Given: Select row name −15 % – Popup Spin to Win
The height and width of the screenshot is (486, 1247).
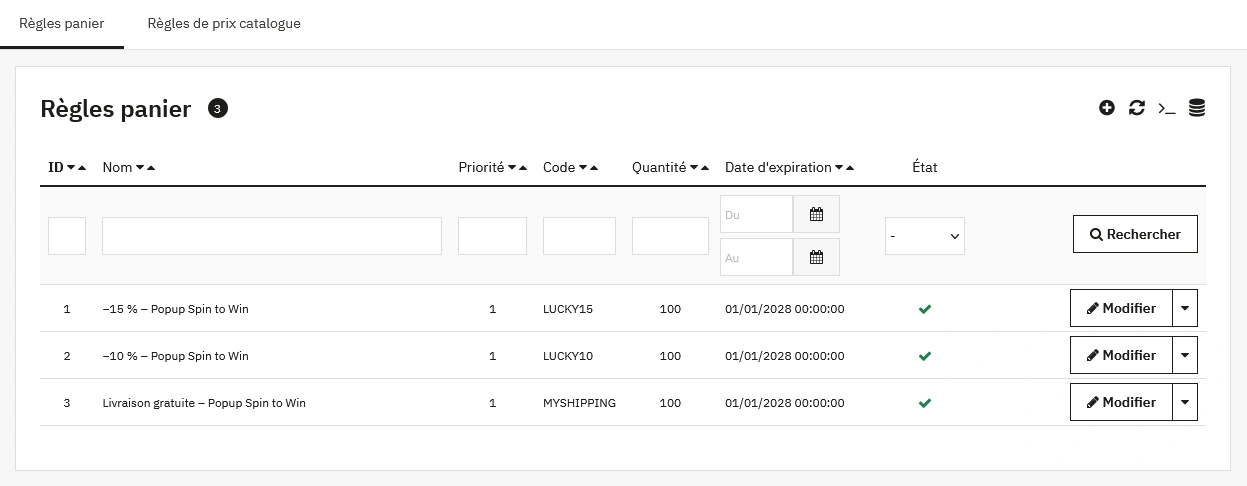Looking at the screenshot, I should pos(176,309).
